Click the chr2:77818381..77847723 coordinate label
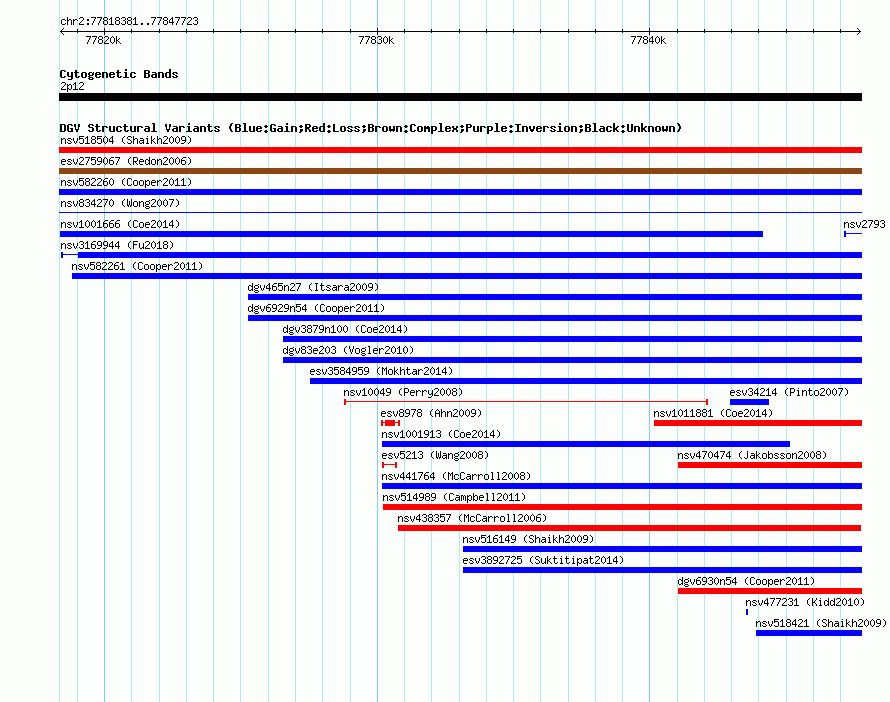 tap(129, 21)
